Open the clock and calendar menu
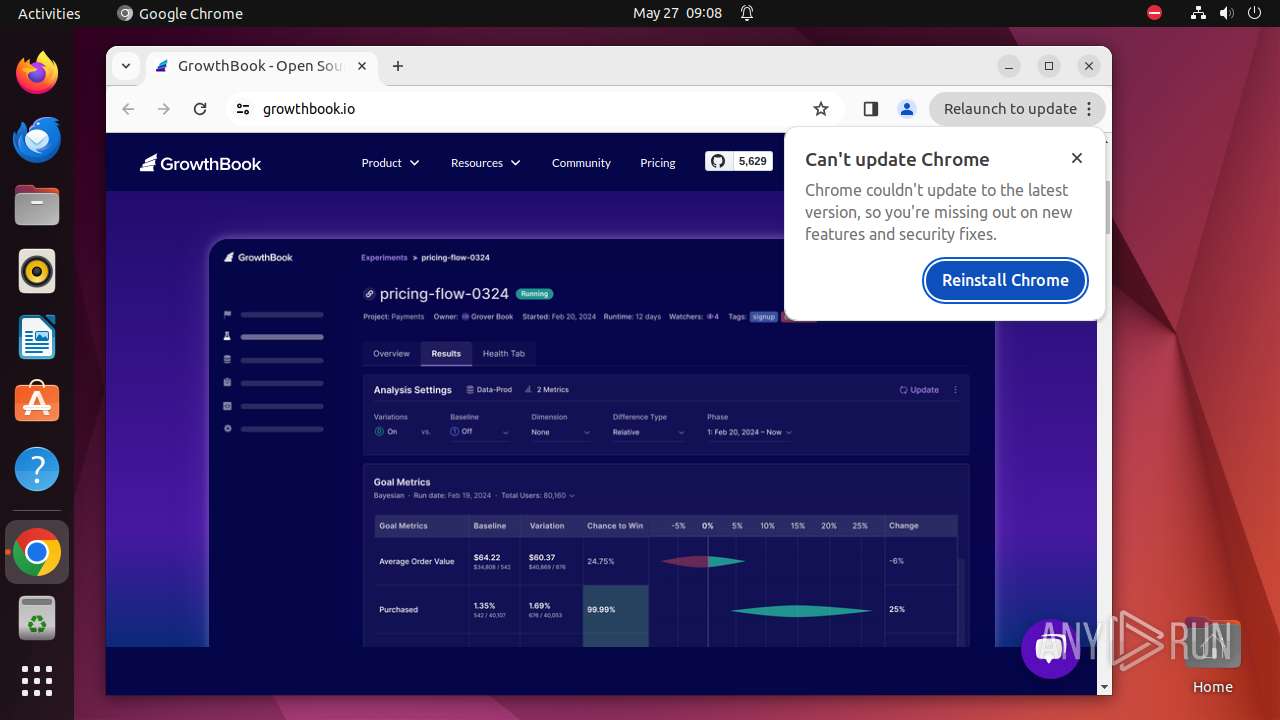Image resolution: width=1280 pixels, height=720 pixels. (677, 13)
